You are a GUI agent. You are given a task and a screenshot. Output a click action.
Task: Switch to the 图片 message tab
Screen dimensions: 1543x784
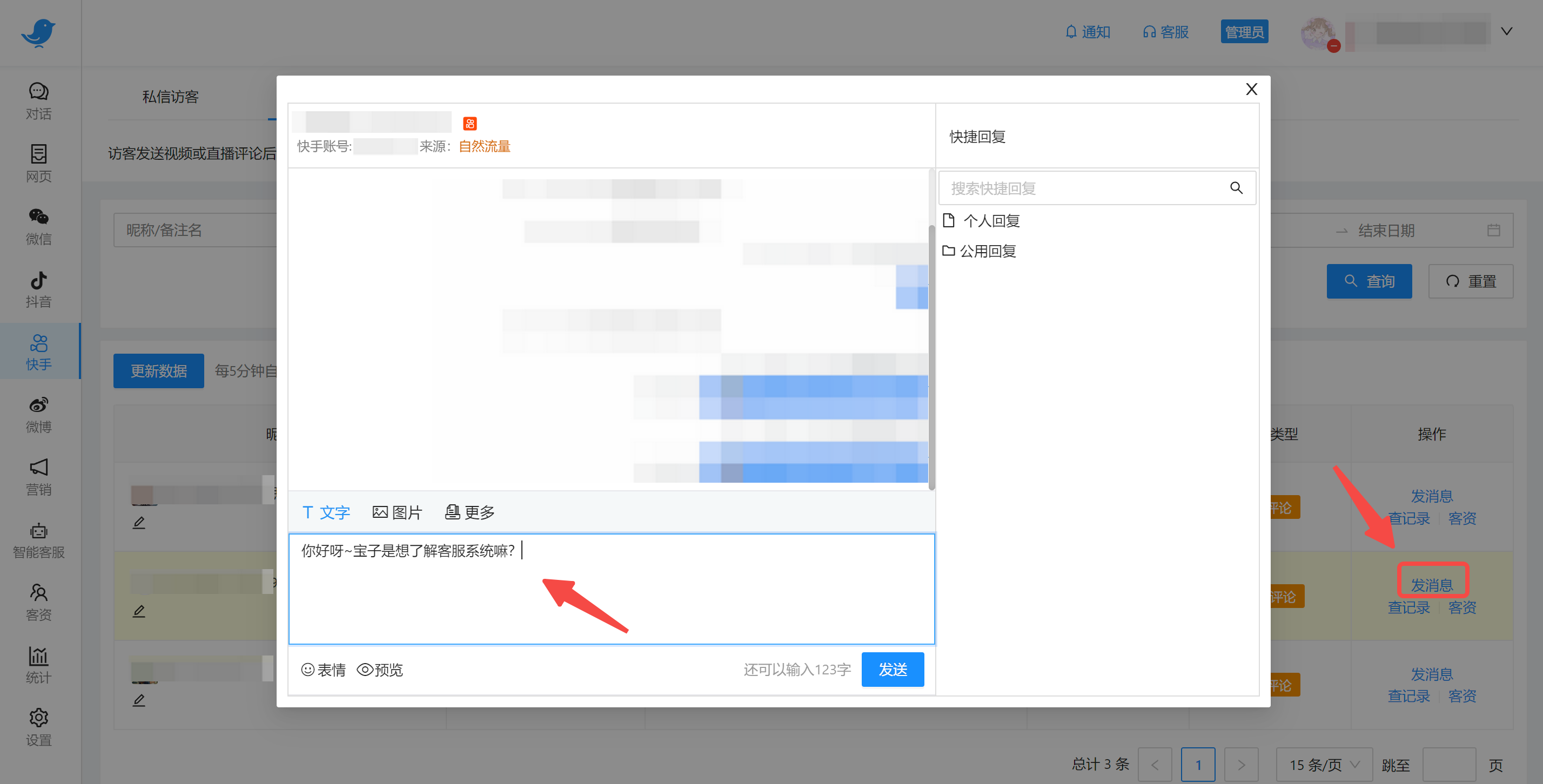(x=397, y=512)
